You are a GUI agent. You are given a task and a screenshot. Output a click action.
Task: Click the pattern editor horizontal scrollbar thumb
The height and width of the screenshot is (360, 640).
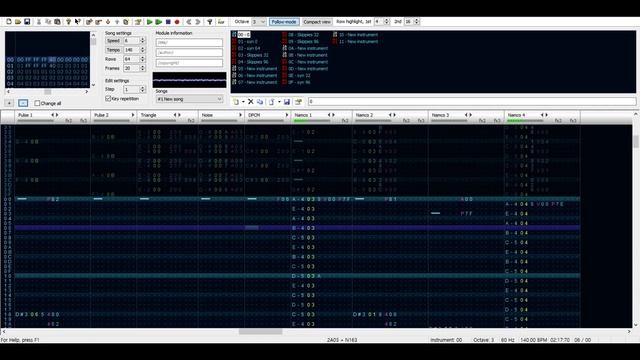(260, 332)
